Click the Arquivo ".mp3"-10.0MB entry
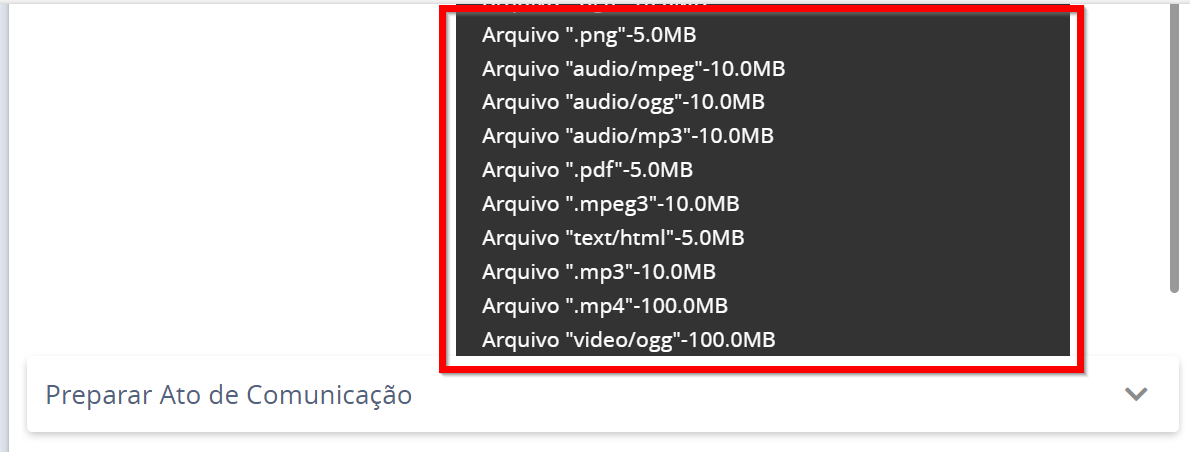The width and height of the screenshot is (1190, 452). coord(599,272)
